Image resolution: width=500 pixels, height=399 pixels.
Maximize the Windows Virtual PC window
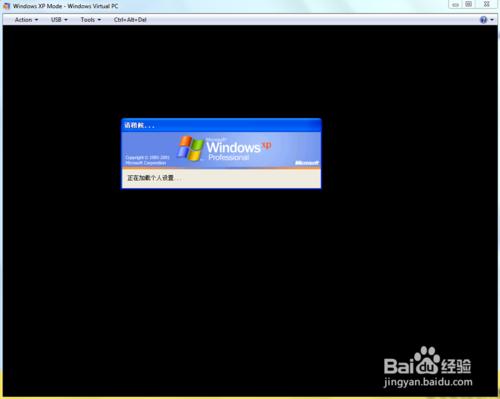click(x=469, y=4)
